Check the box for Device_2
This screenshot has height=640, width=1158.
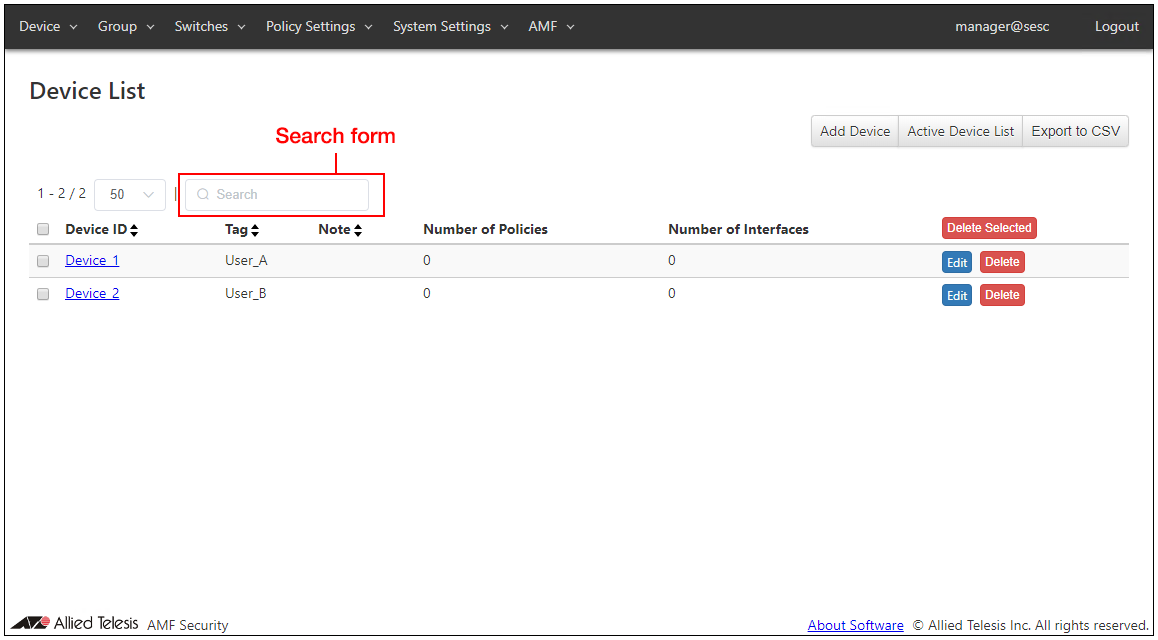(x=43, y=294)
